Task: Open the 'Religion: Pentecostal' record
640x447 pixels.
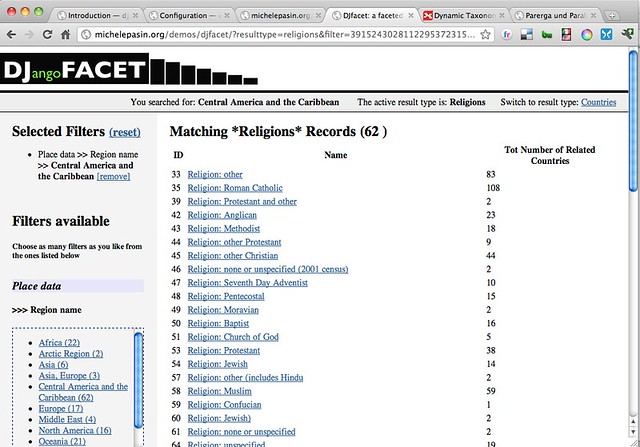Action: 226,296
